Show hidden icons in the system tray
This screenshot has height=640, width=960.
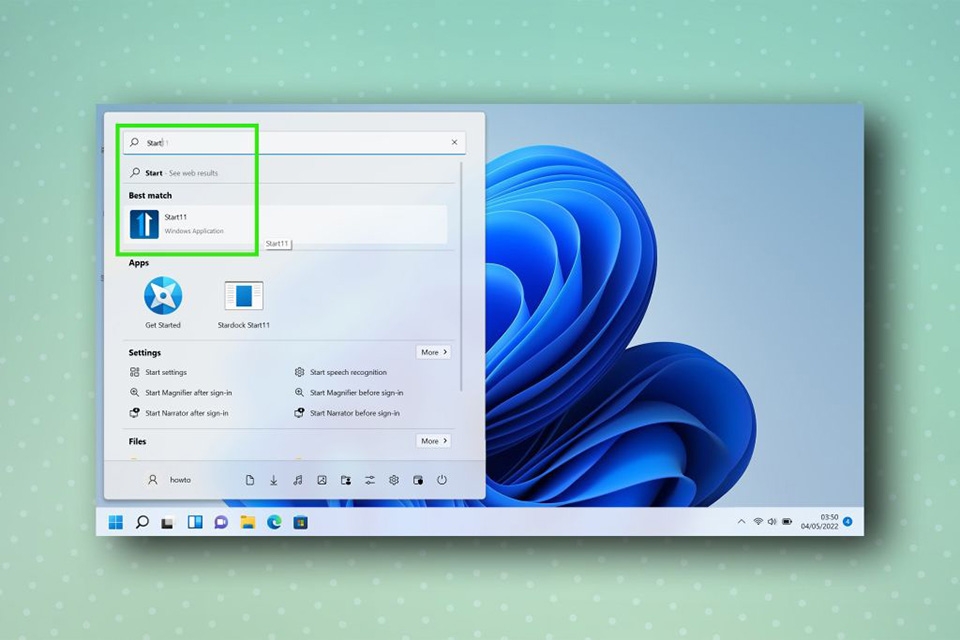741,521
